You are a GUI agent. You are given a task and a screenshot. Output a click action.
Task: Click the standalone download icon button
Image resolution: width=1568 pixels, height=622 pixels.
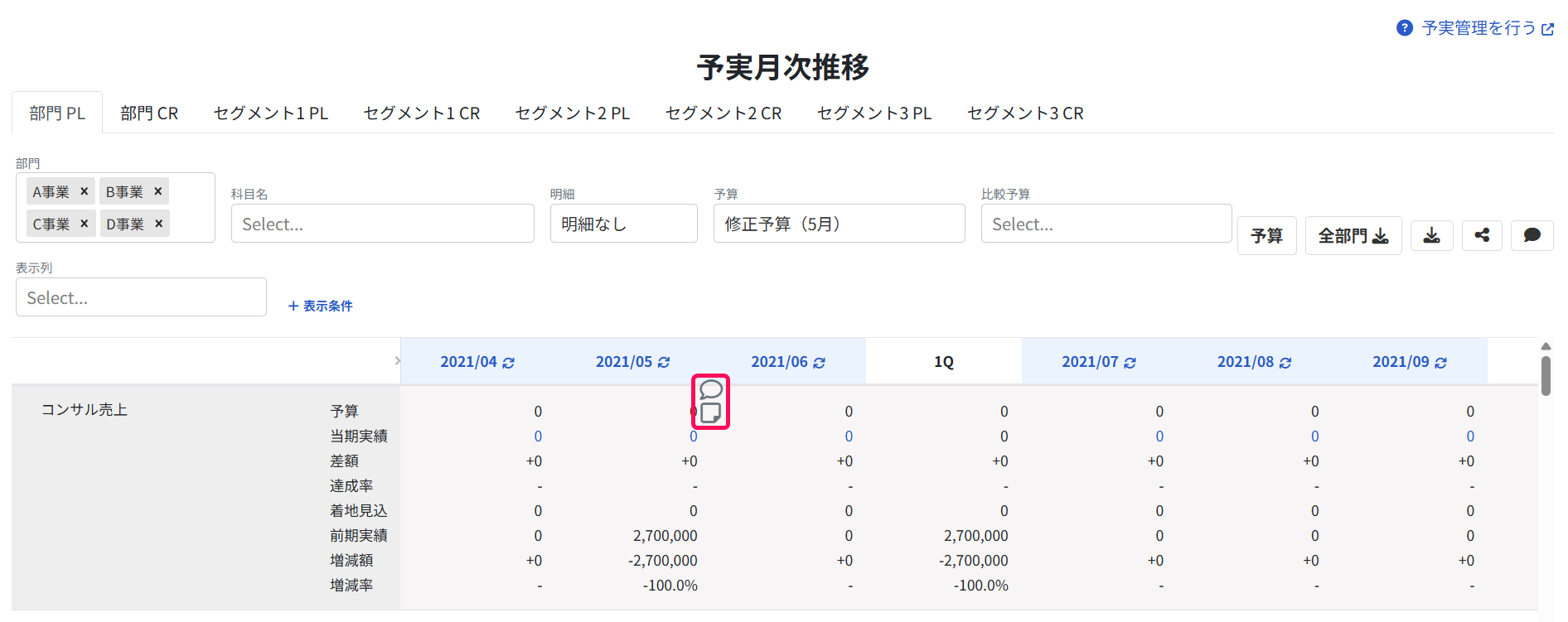click(1431, 236)
